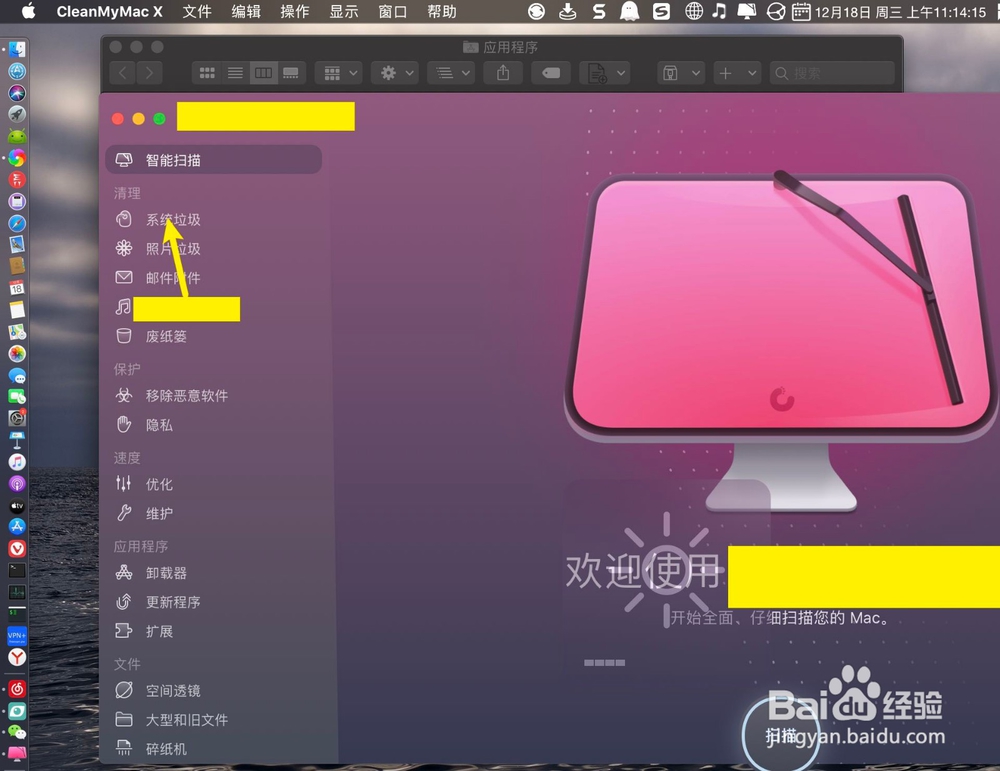Open Space Lens (空间透镜) module

173,691
